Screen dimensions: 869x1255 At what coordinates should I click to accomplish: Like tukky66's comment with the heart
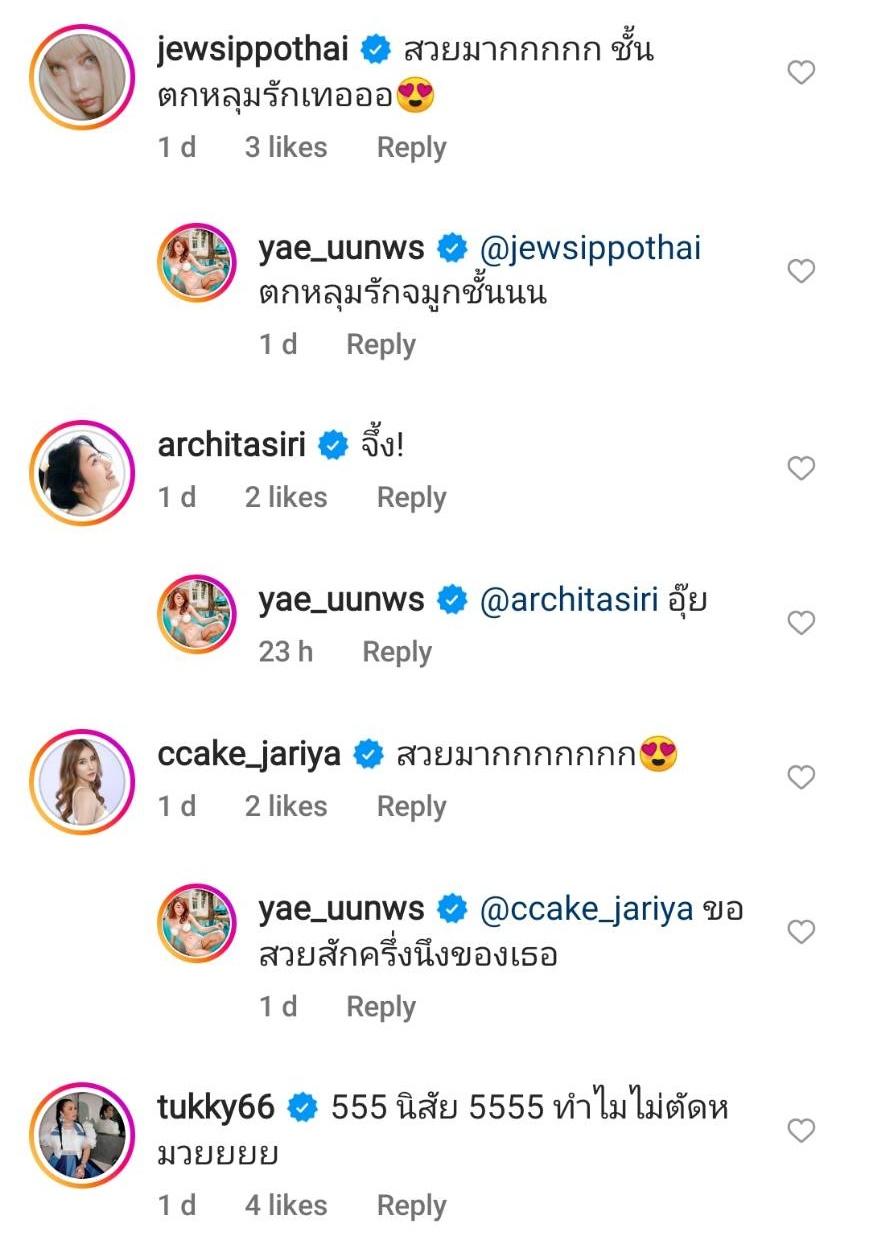pyautogui.click(x=801, y=1131)
